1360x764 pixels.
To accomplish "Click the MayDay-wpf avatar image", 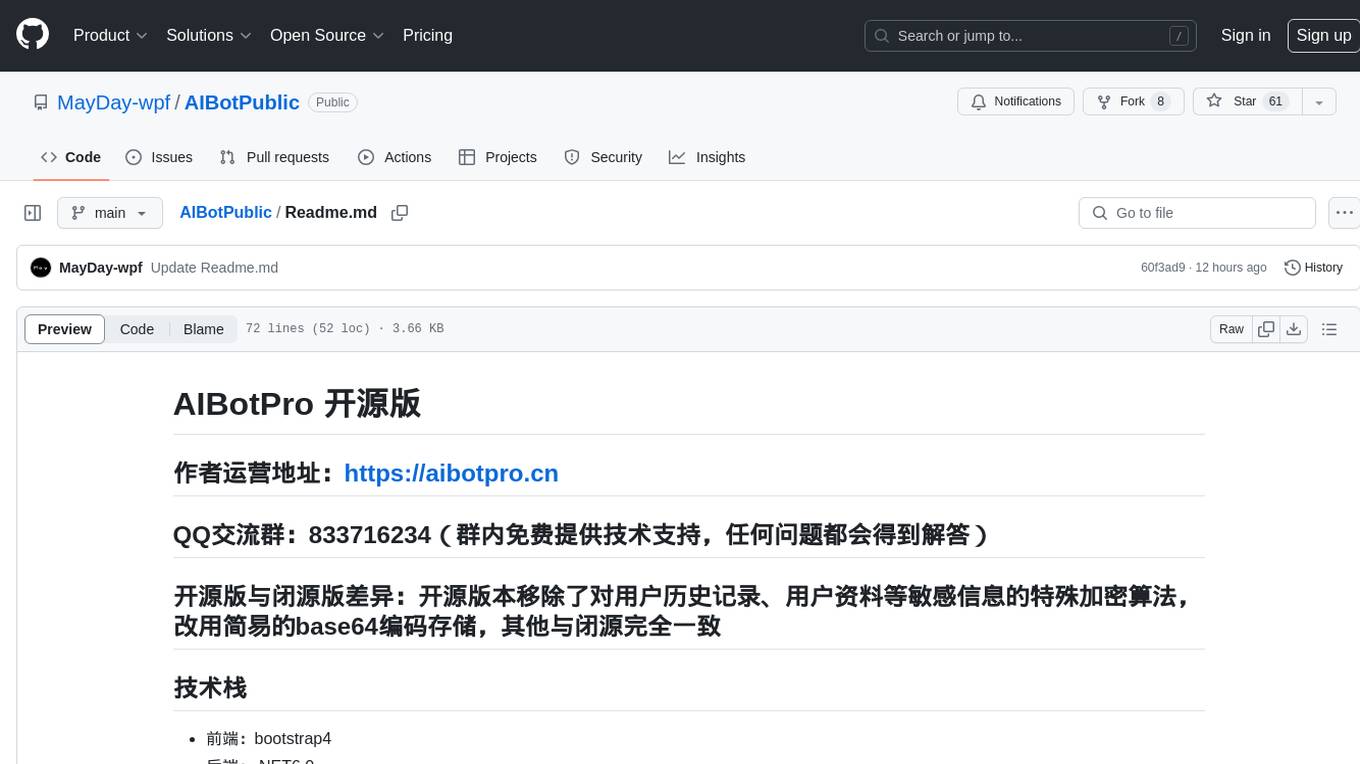I will (x=41, y=267).
